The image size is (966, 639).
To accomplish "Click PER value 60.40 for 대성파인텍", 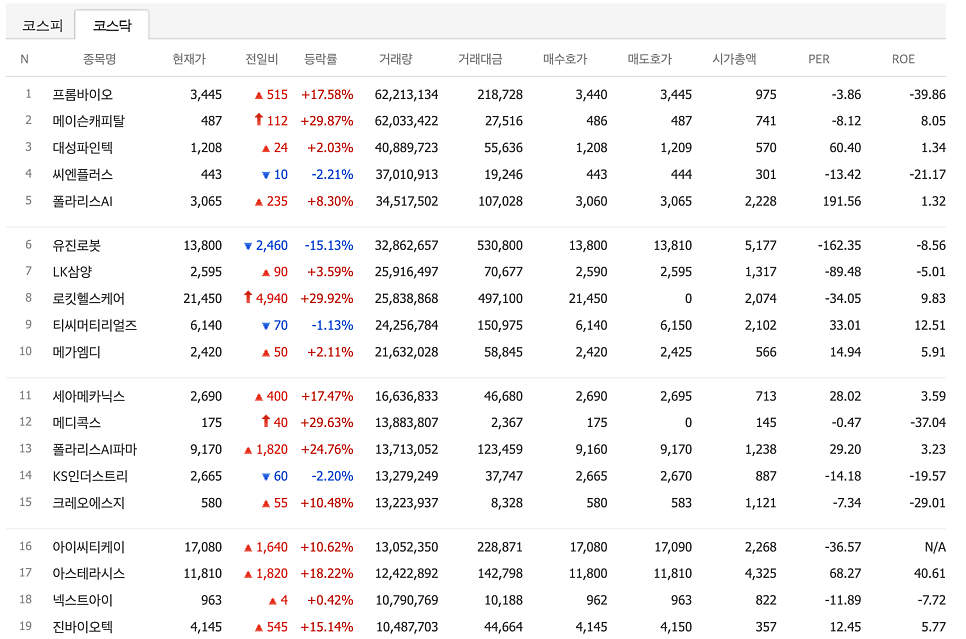I will (x=845, y=148).
